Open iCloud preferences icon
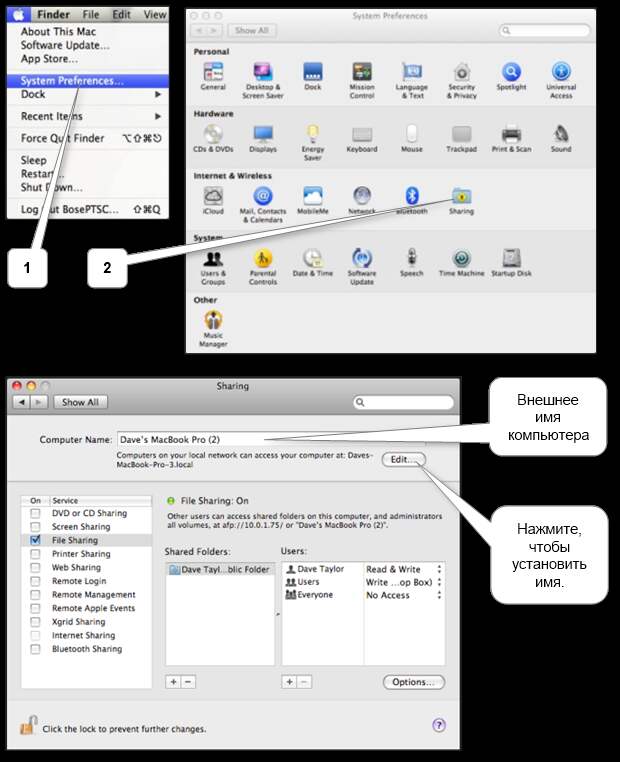Viewport: 620px width, 762px height. (x=213, y=196)
